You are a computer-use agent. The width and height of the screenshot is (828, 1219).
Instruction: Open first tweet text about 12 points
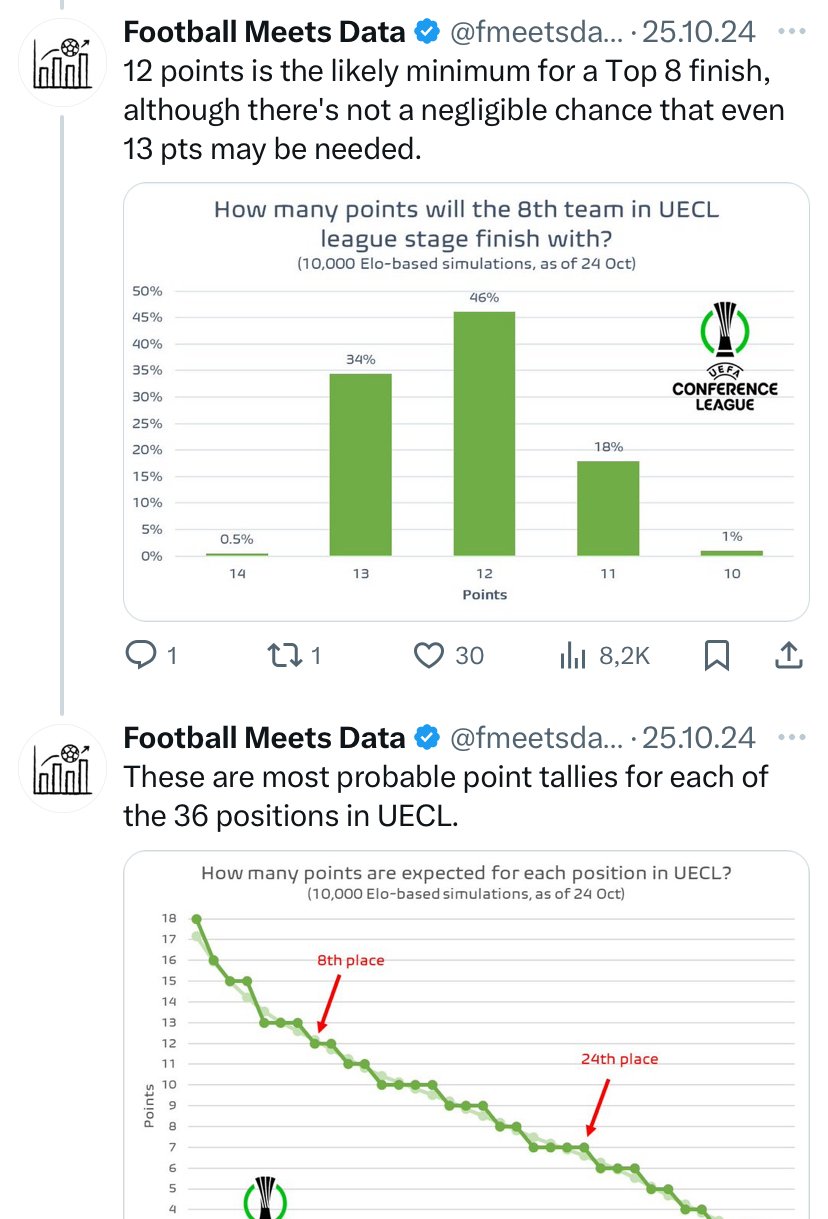(454, 110)
